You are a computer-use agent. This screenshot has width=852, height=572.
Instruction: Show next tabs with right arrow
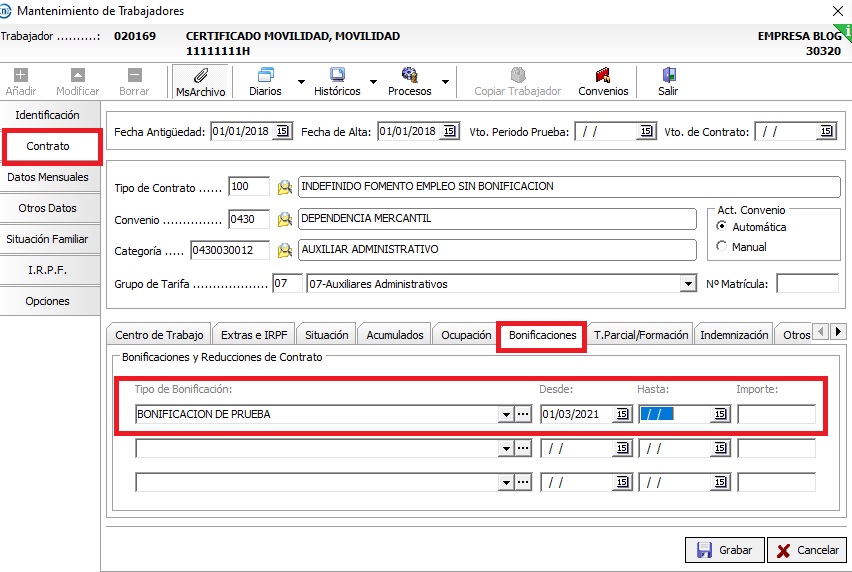838,331
